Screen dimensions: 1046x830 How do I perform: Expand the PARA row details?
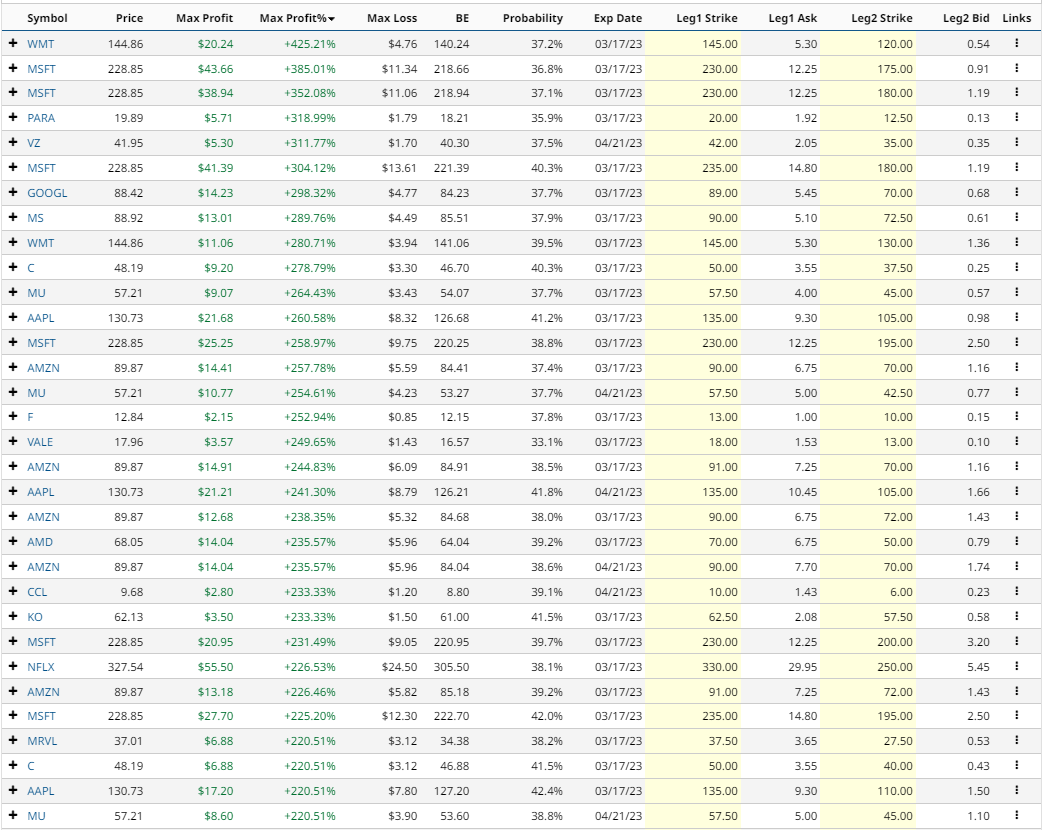[13, 117]
